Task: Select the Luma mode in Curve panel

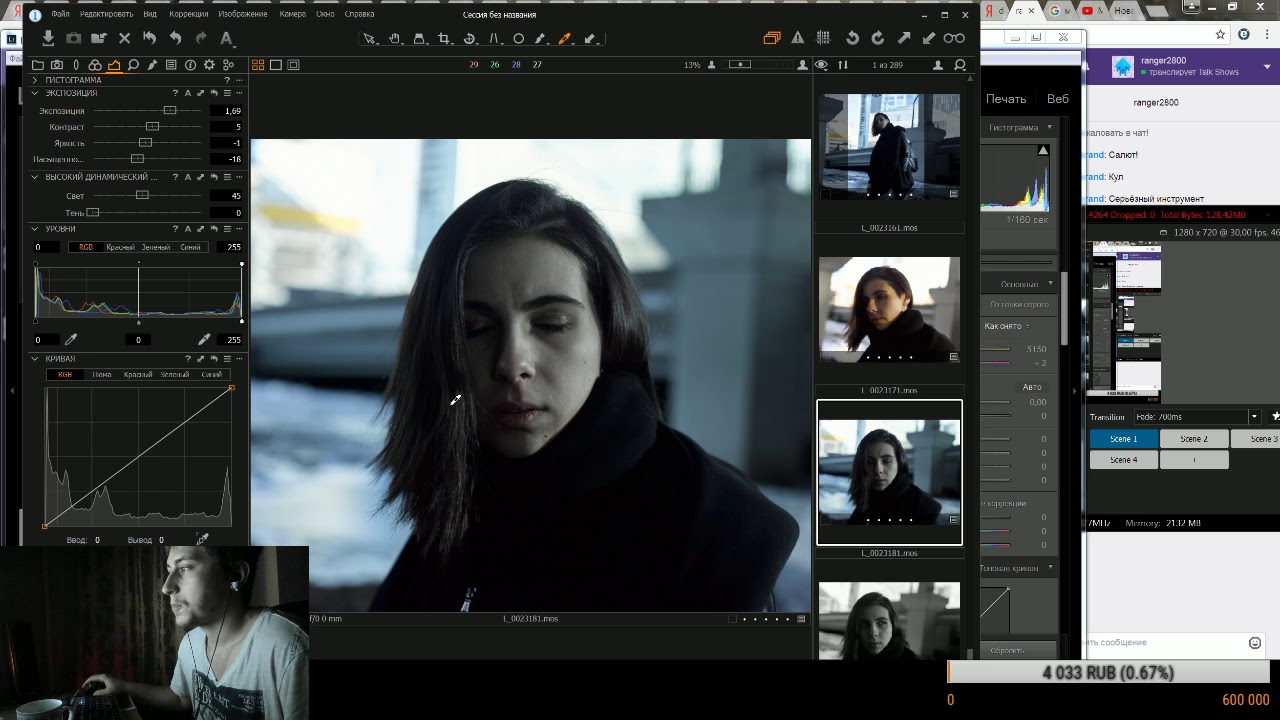Action: click(101, 375)
